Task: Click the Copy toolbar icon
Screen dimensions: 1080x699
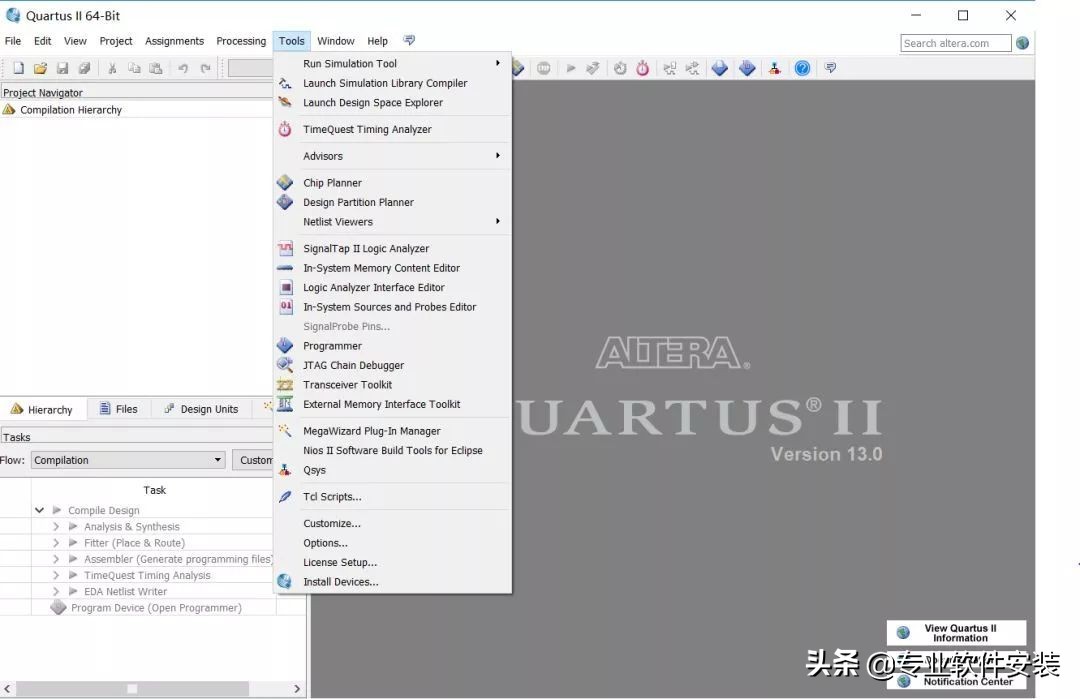Action: pos(134,68)
